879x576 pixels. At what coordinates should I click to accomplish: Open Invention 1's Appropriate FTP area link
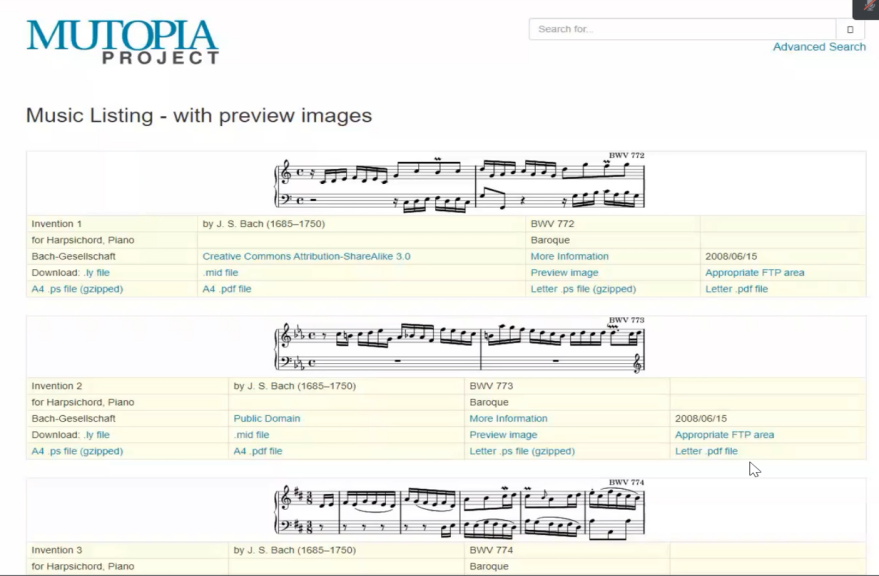pyautogui.click(x=754, y=273)
